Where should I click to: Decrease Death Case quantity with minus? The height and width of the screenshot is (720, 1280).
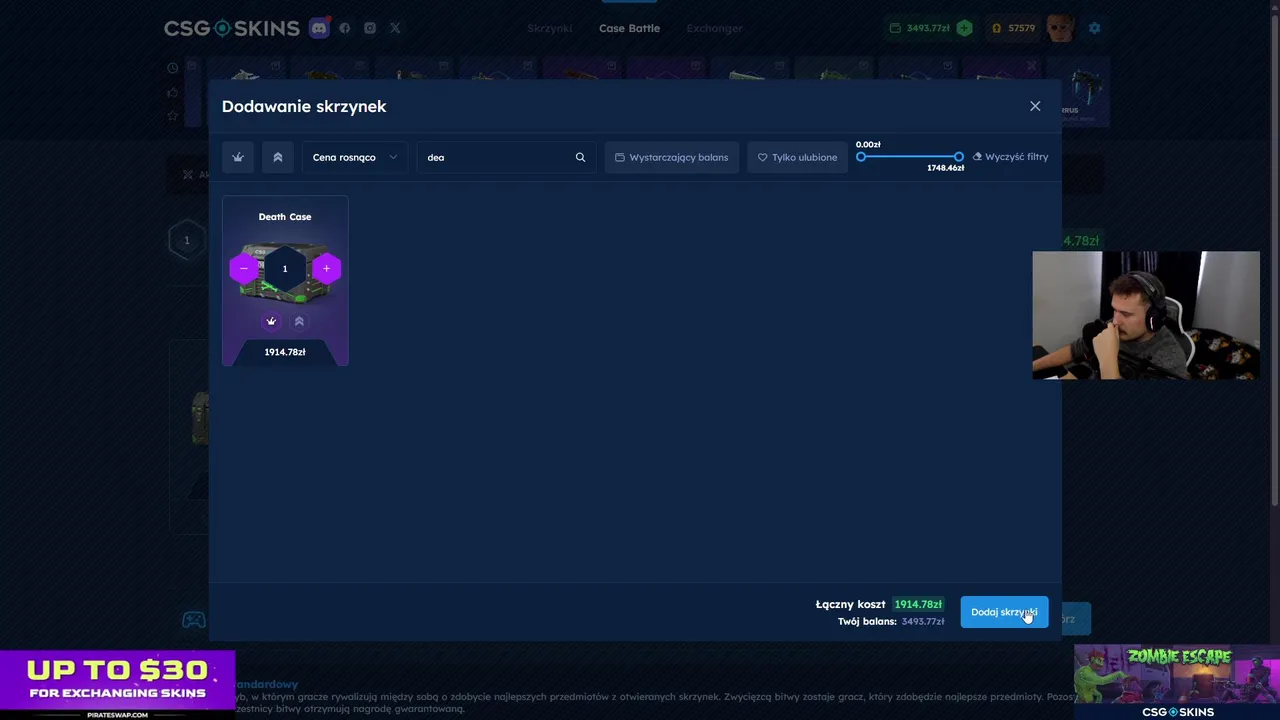[244, 268]
